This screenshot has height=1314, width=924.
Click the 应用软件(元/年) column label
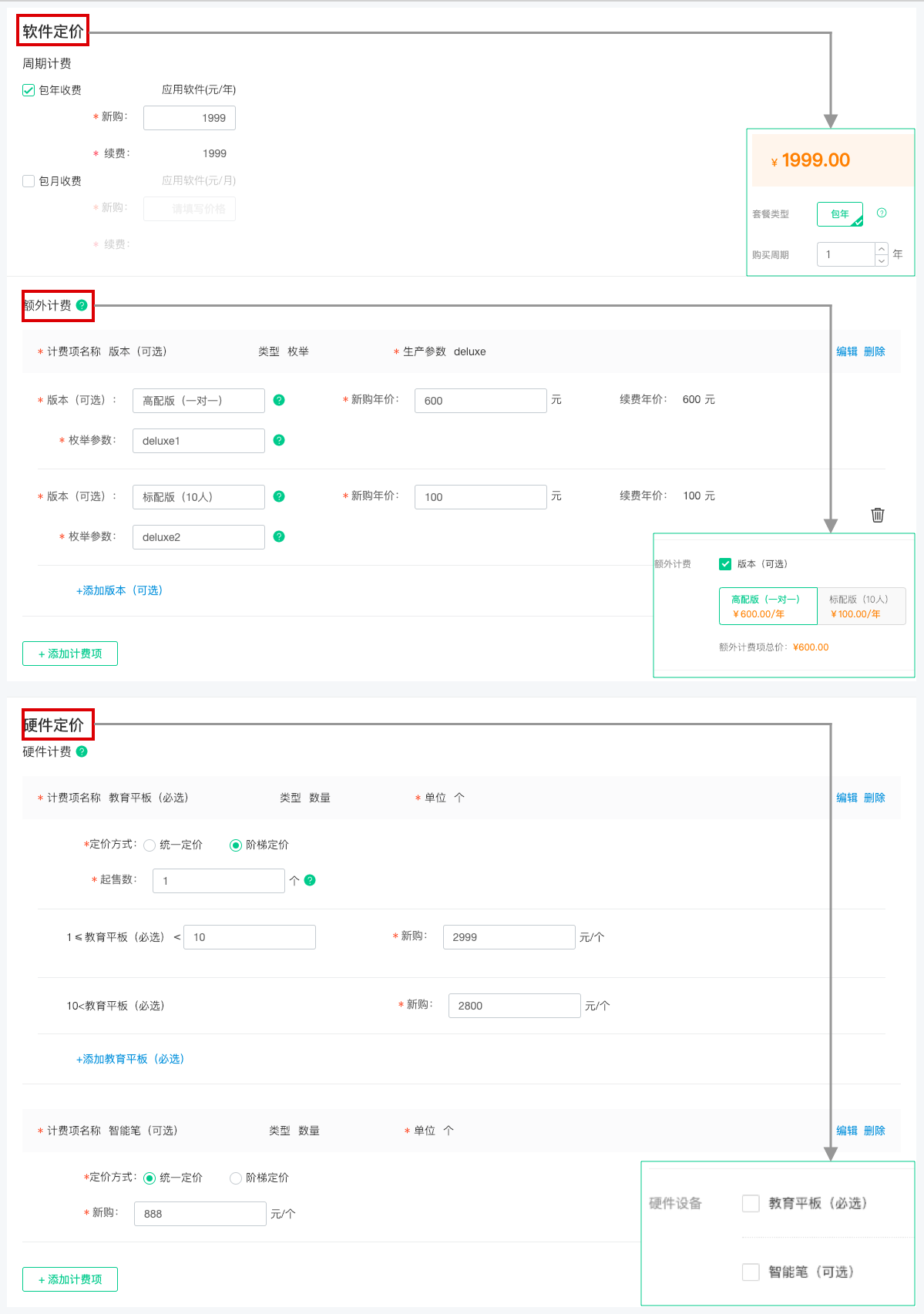tap(199, 89)
